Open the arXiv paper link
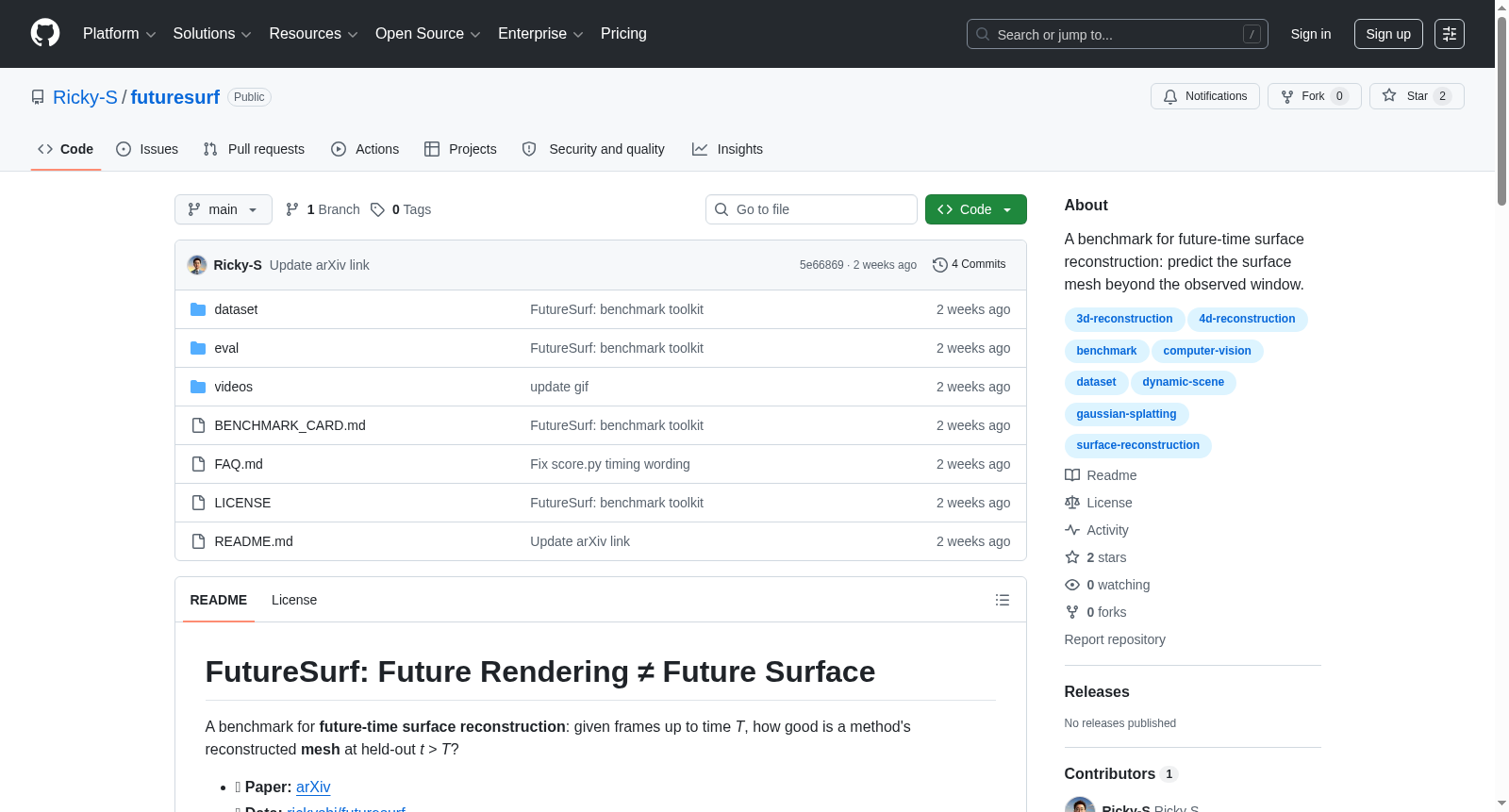Image resolution: width=1509 pixels, height=812 pixels. point(313,787)
